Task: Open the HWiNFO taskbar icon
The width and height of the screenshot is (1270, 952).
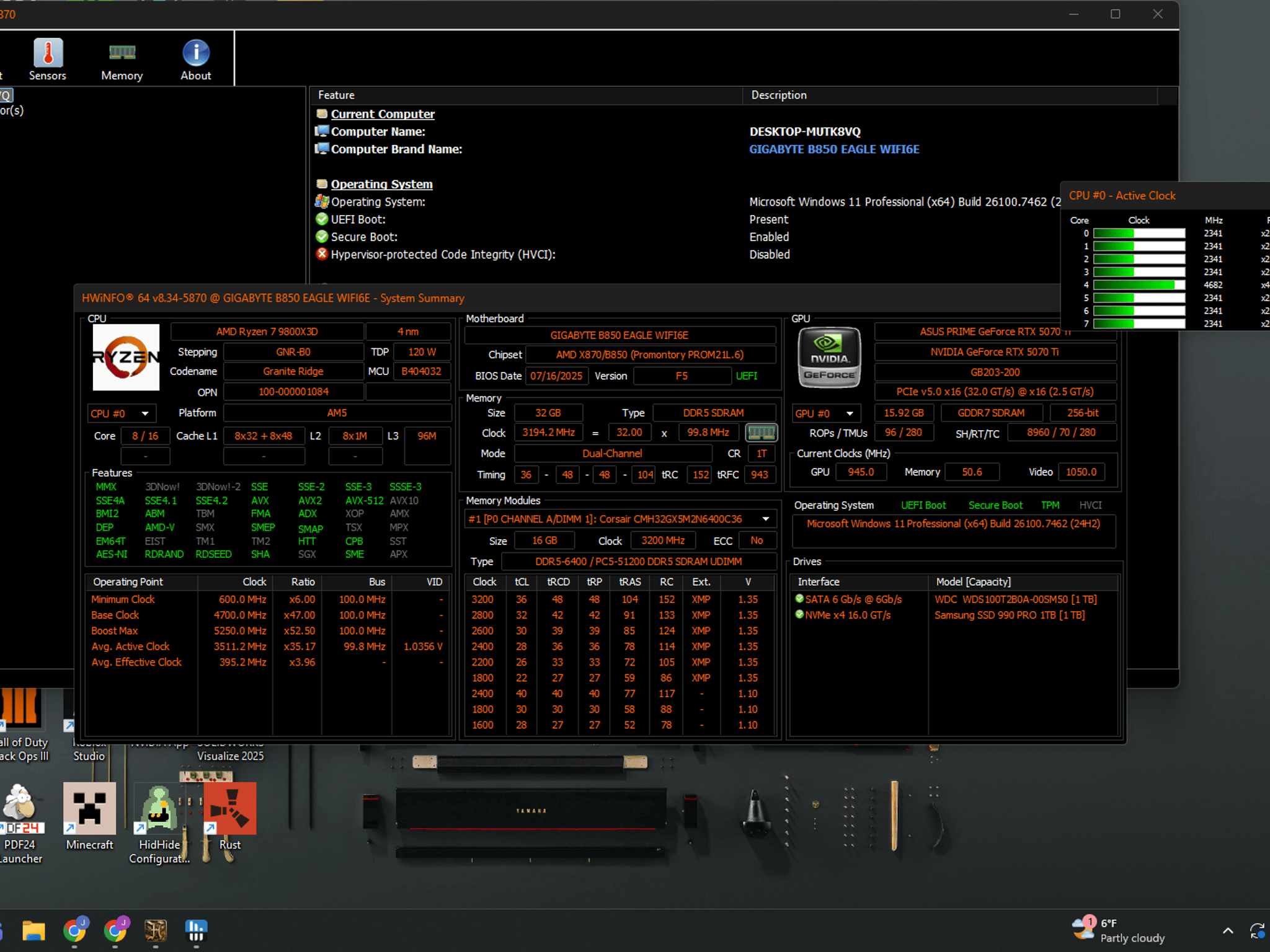Action: 196,930
